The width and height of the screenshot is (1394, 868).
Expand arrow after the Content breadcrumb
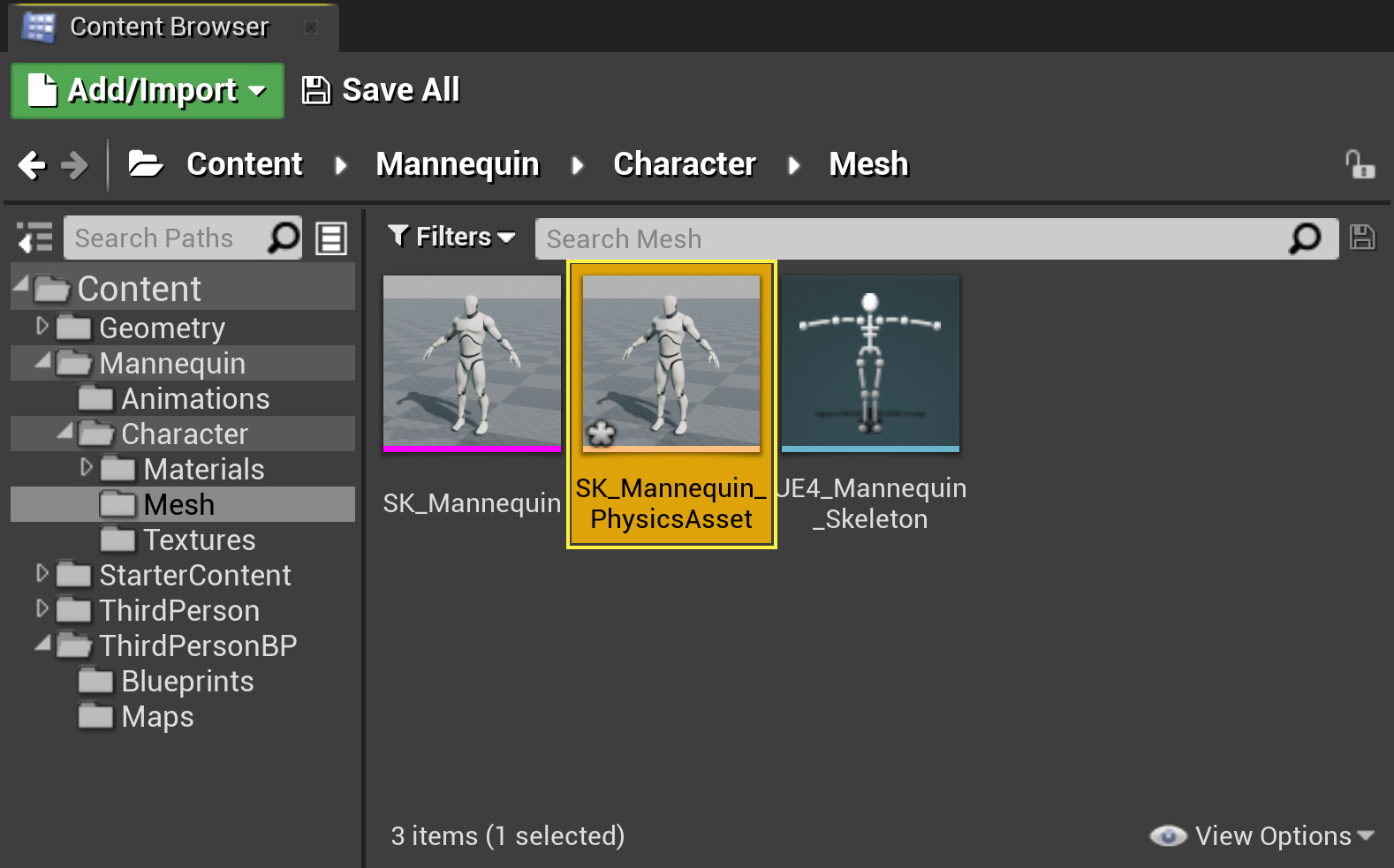point(340,165)
